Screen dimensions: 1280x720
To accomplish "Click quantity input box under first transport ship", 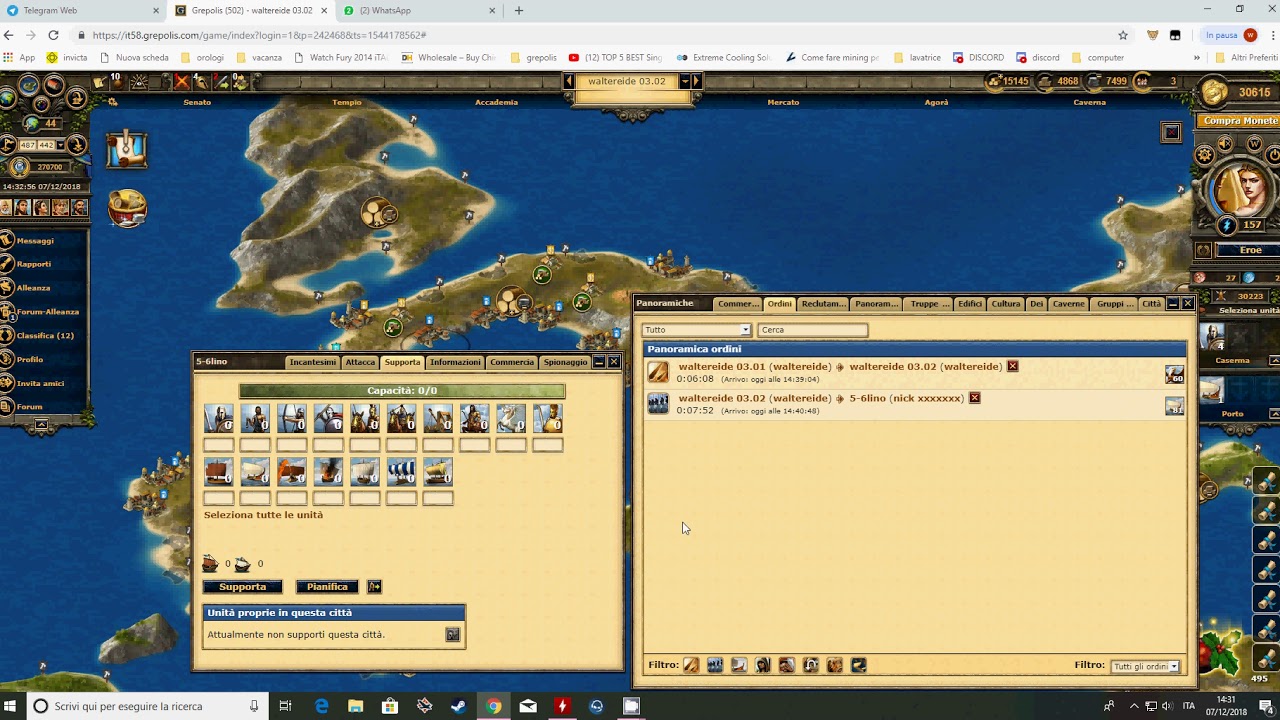I will pyautogui.click(x=219, y=498).
